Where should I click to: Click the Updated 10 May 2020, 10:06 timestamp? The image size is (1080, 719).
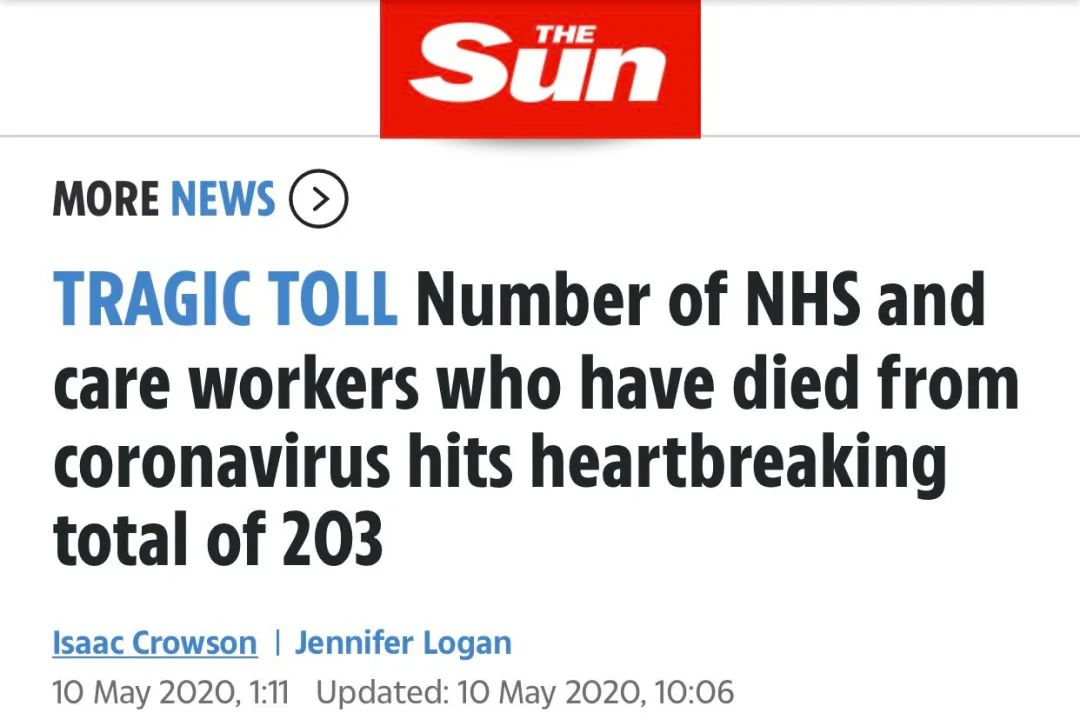[525, 692]
